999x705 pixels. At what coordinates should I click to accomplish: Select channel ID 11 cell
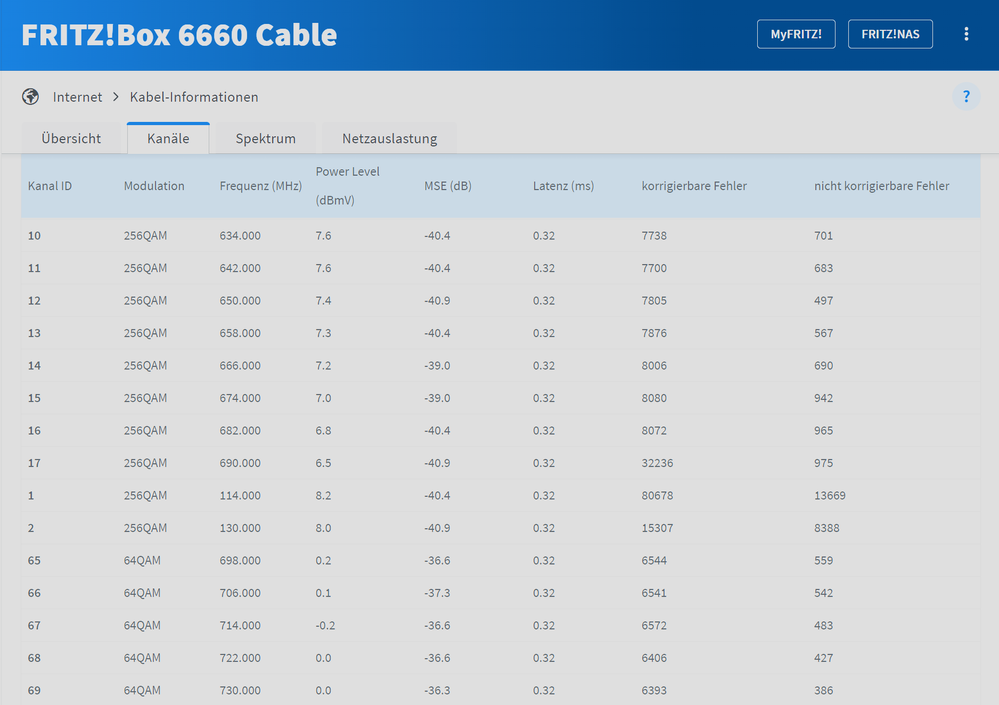coord(34,268)
